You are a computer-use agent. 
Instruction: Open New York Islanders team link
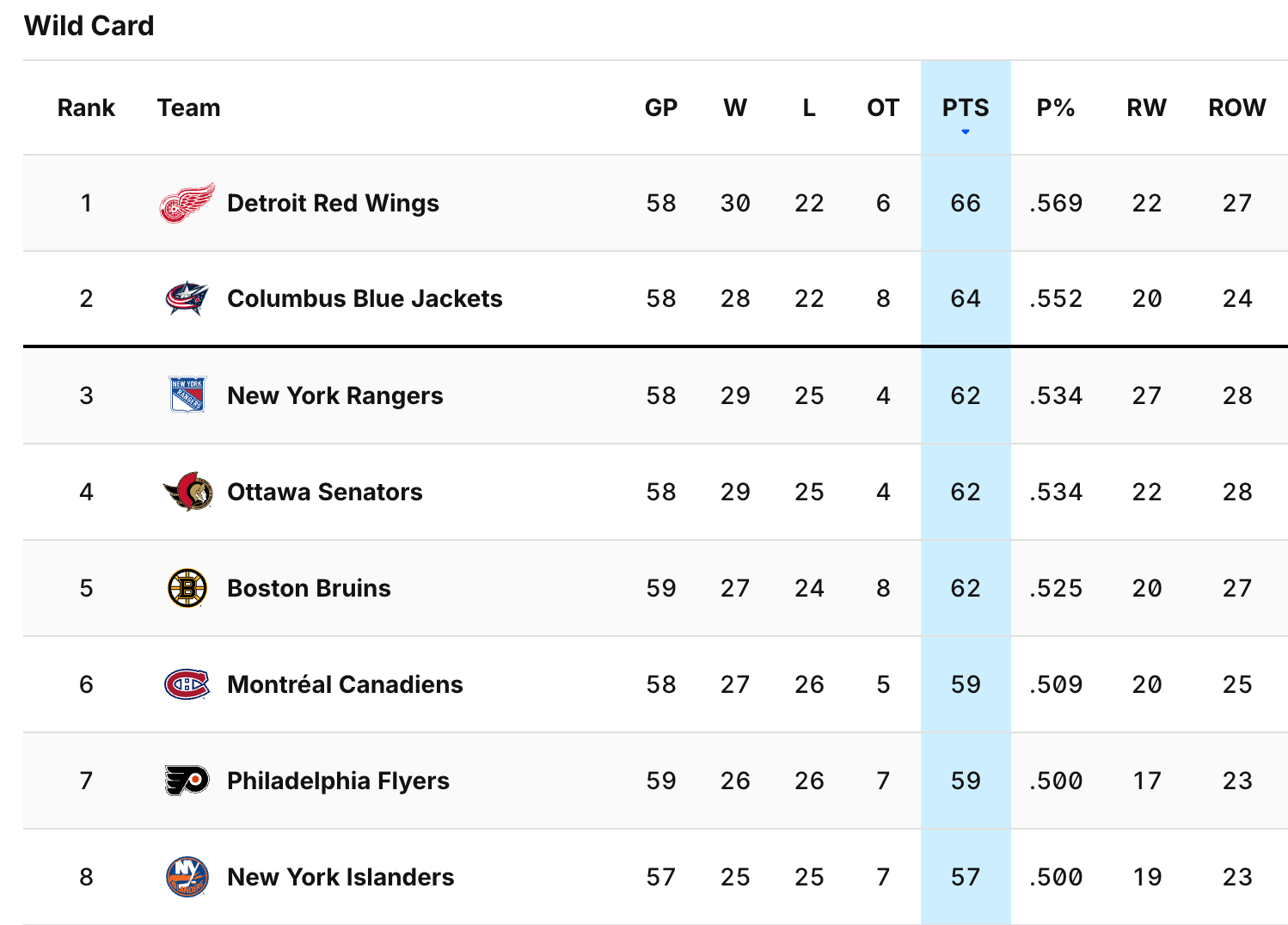pos(340,877)
